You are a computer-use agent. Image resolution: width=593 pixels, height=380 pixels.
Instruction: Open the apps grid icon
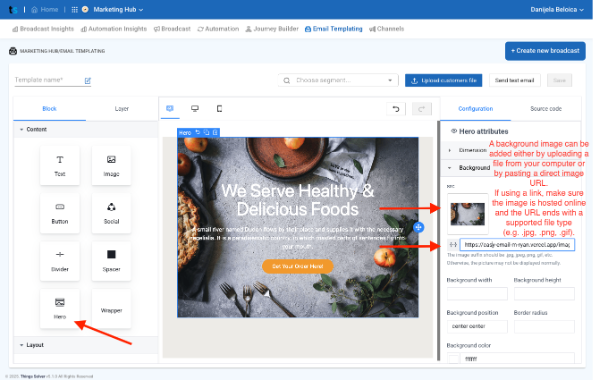pos(75,10)
